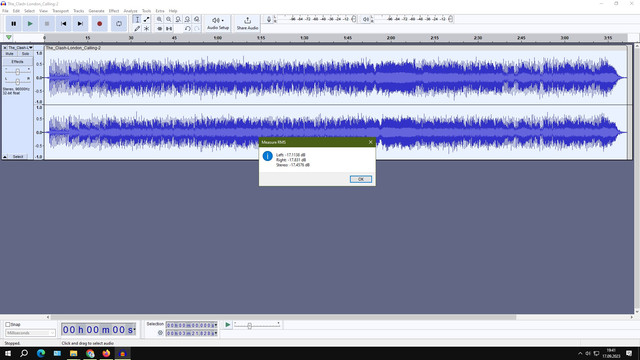Fit the selection to window width
Screen dimensions: 640x360
click(178, 19)
